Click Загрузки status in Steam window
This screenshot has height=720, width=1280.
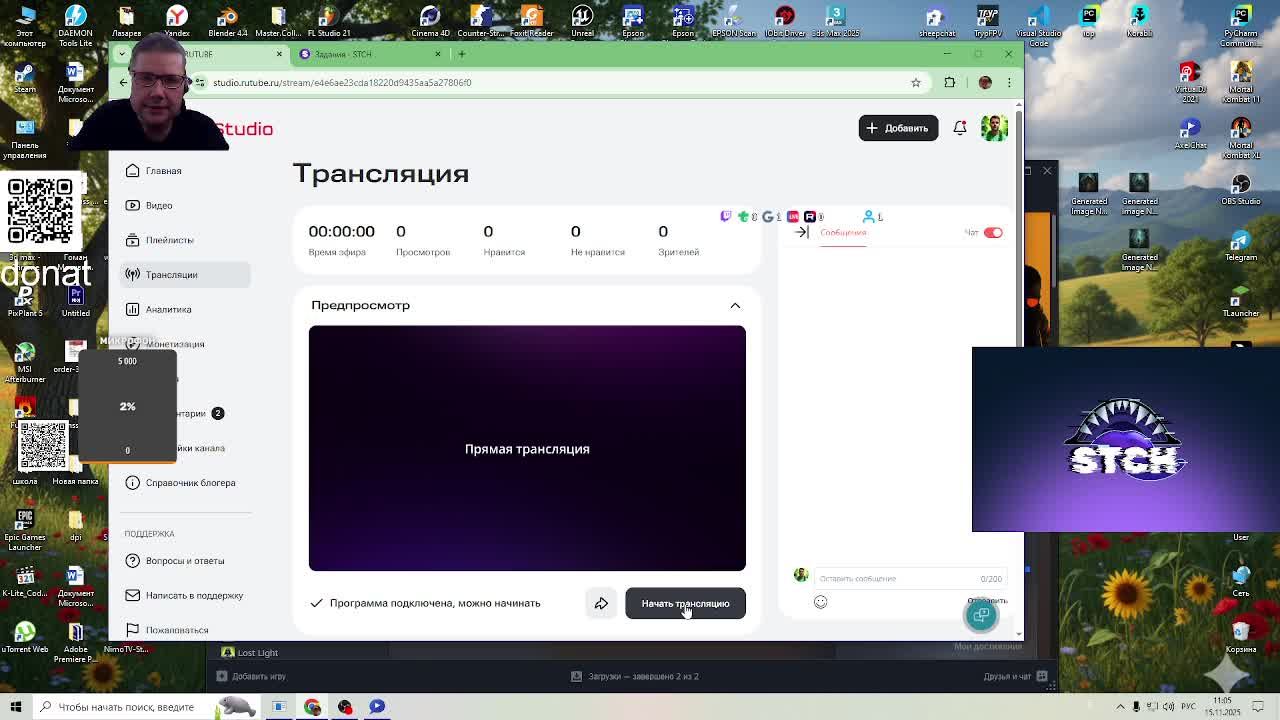click(635, 677)
